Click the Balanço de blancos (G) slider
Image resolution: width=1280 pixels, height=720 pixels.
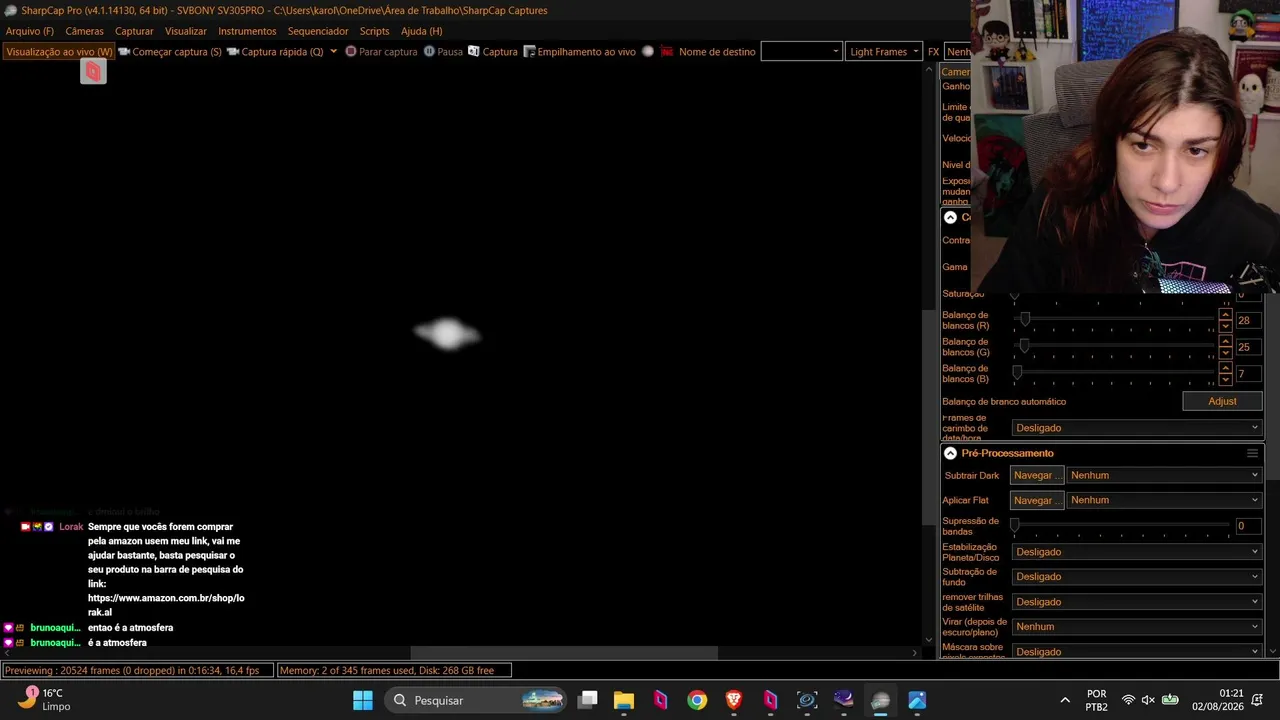(1115, 346)
